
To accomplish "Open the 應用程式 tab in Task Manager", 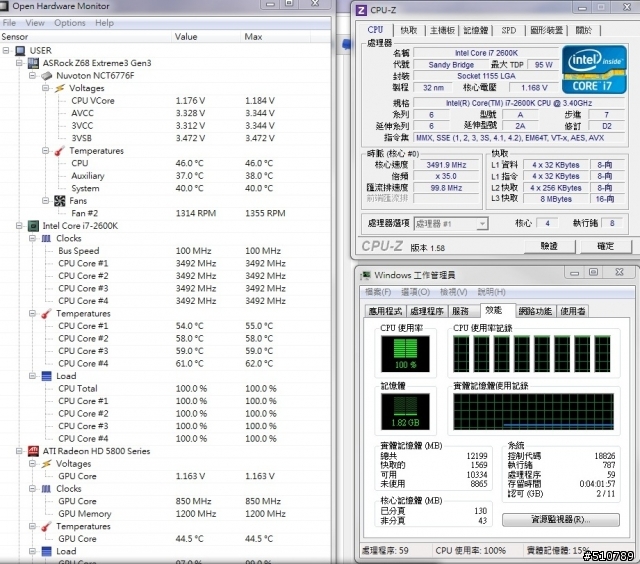I will tap(385, 311).
